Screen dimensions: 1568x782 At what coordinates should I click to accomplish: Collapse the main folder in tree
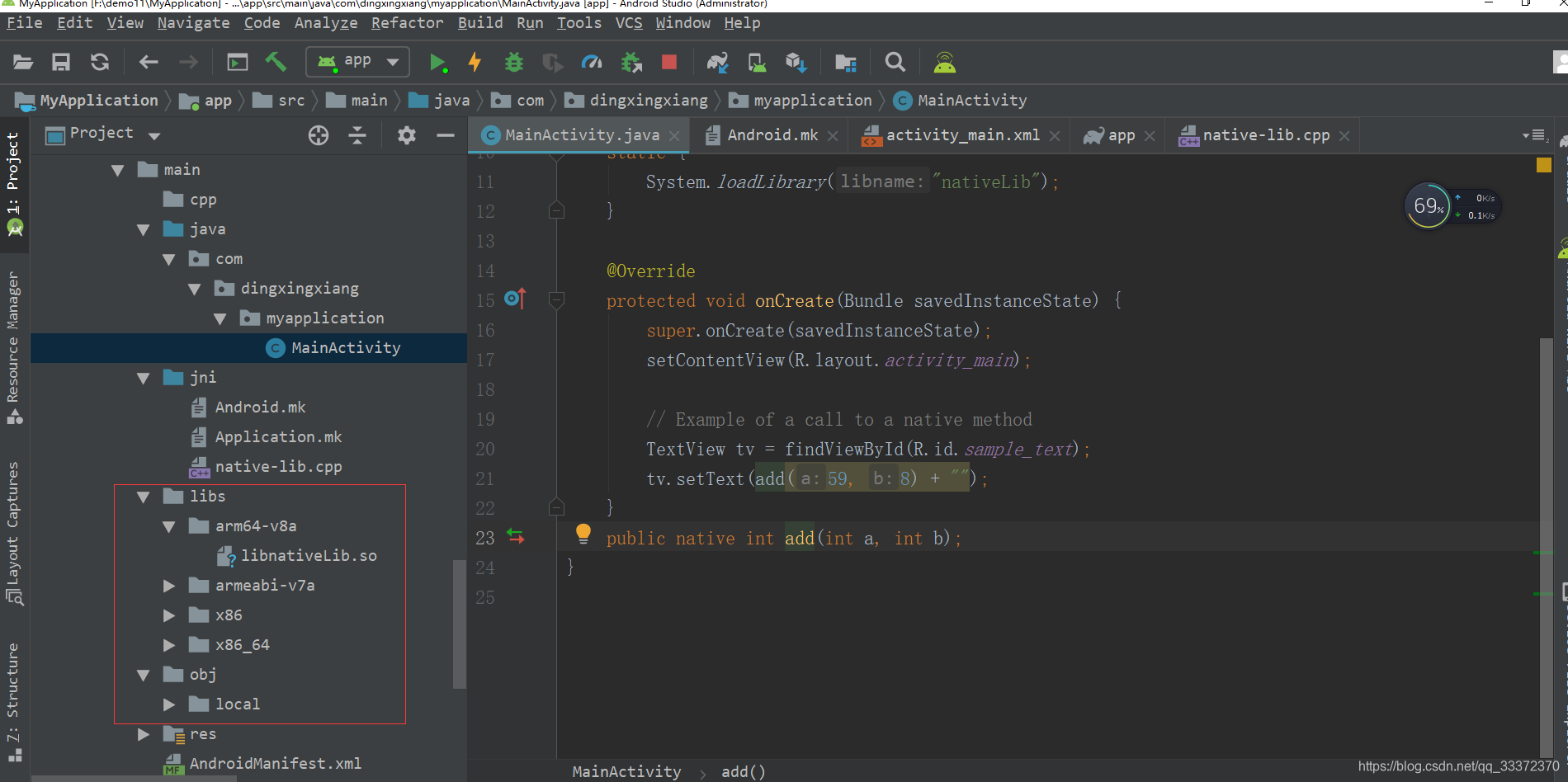[117, 170]
